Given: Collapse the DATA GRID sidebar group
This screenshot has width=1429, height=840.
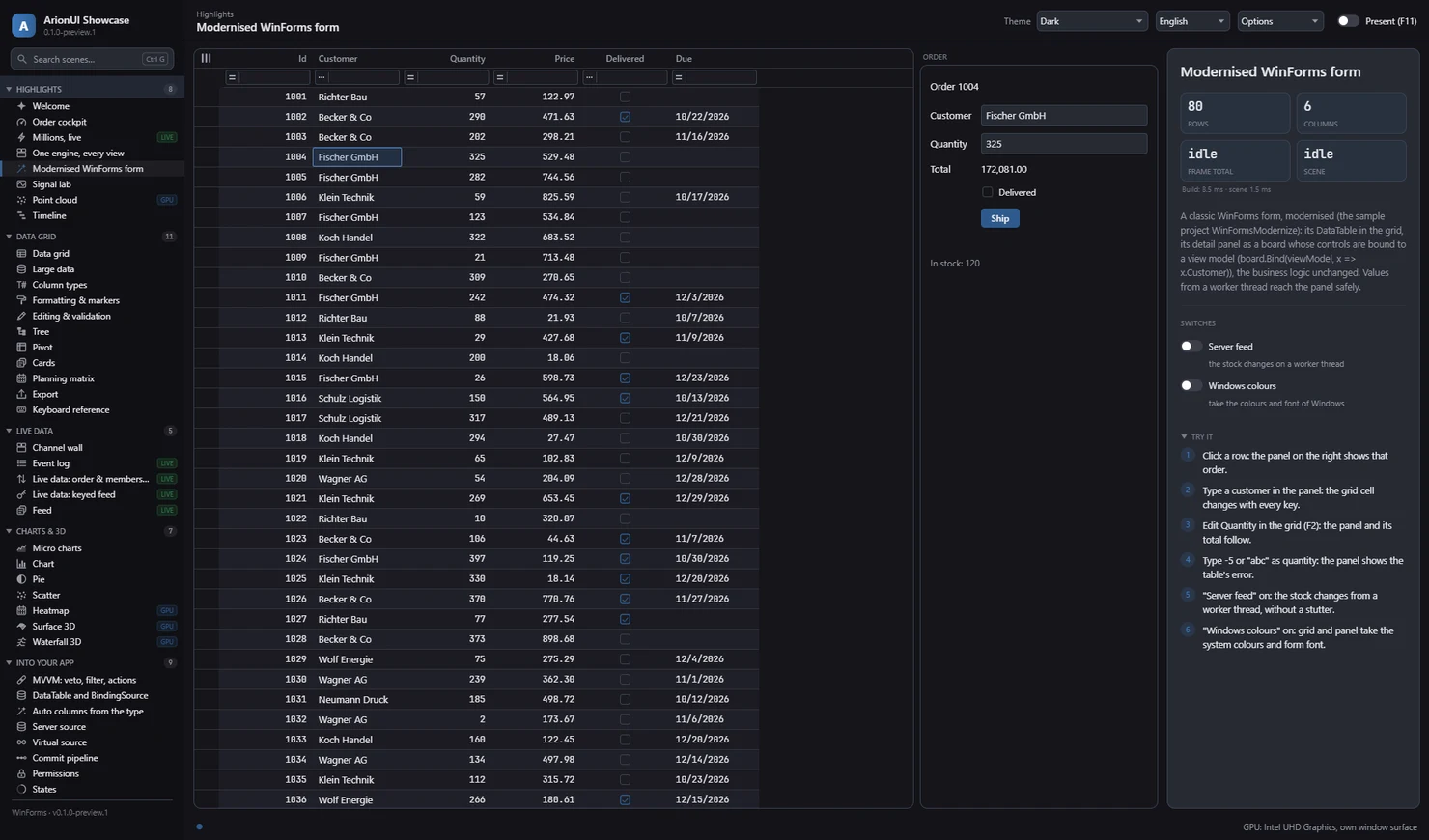Looking at the screenshot, I should [10, 237].
